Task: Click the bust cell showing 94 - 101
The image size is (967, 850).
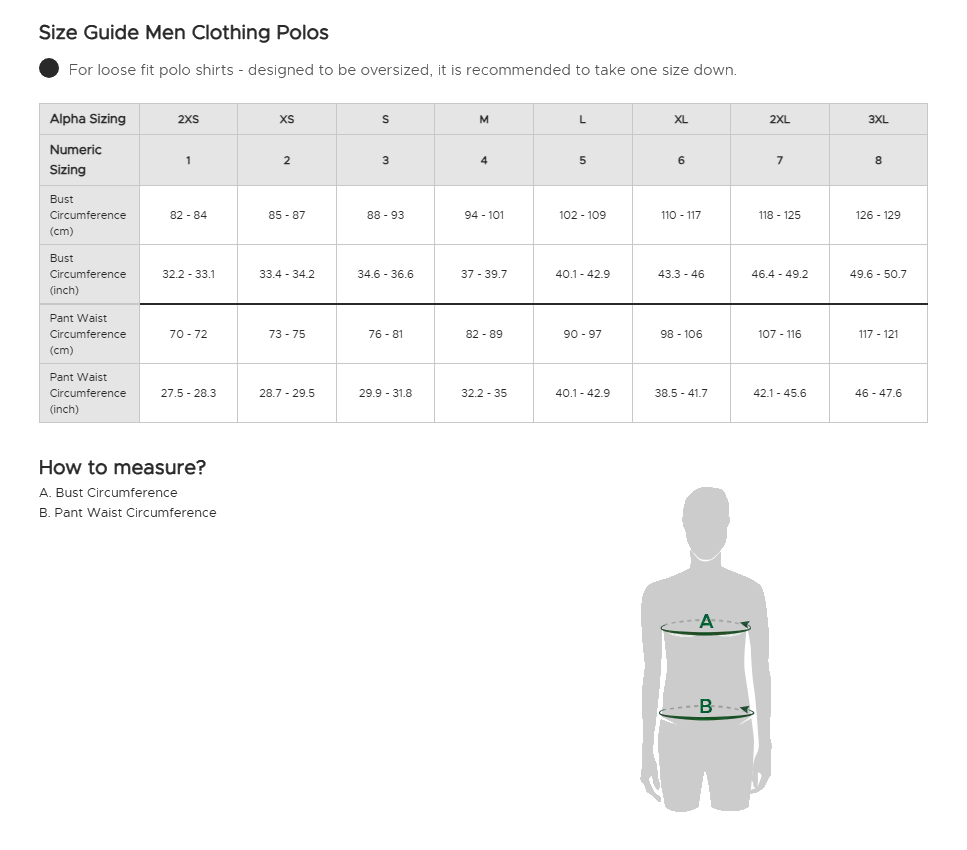Action: pyautogui.click(x=484, y=215)
